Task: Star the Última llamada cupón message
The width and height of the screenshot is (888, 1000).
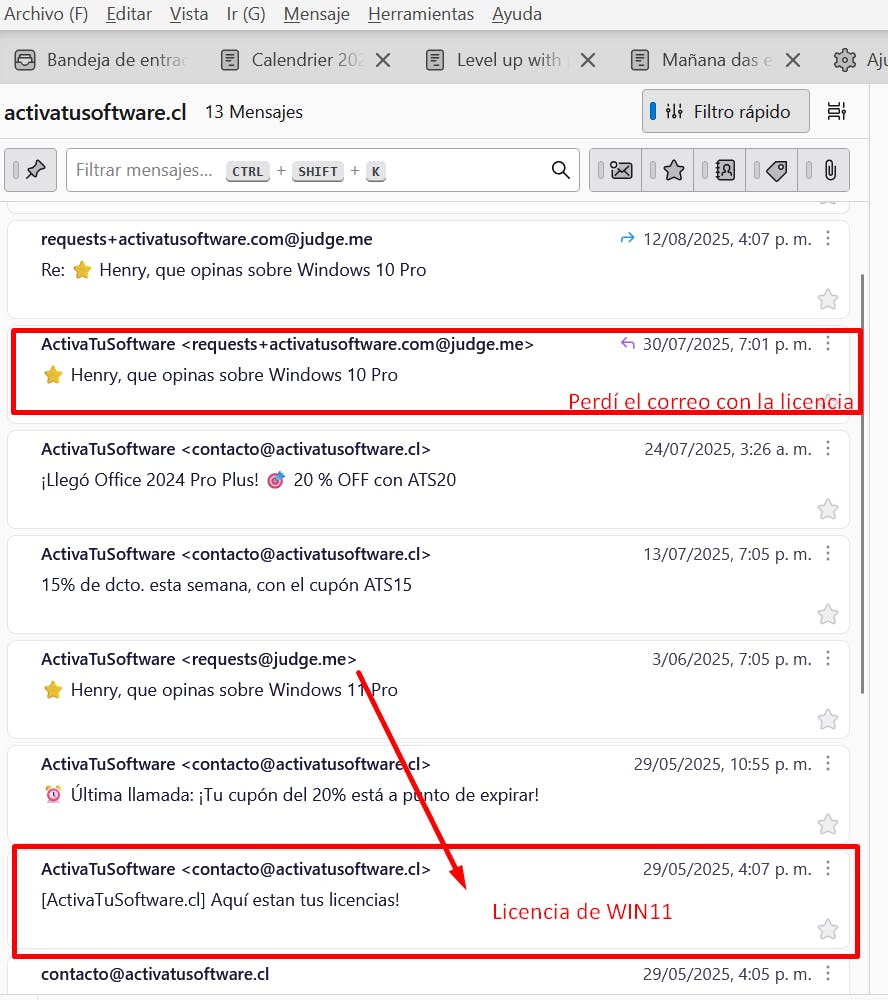Action: (x=828, y=824)
